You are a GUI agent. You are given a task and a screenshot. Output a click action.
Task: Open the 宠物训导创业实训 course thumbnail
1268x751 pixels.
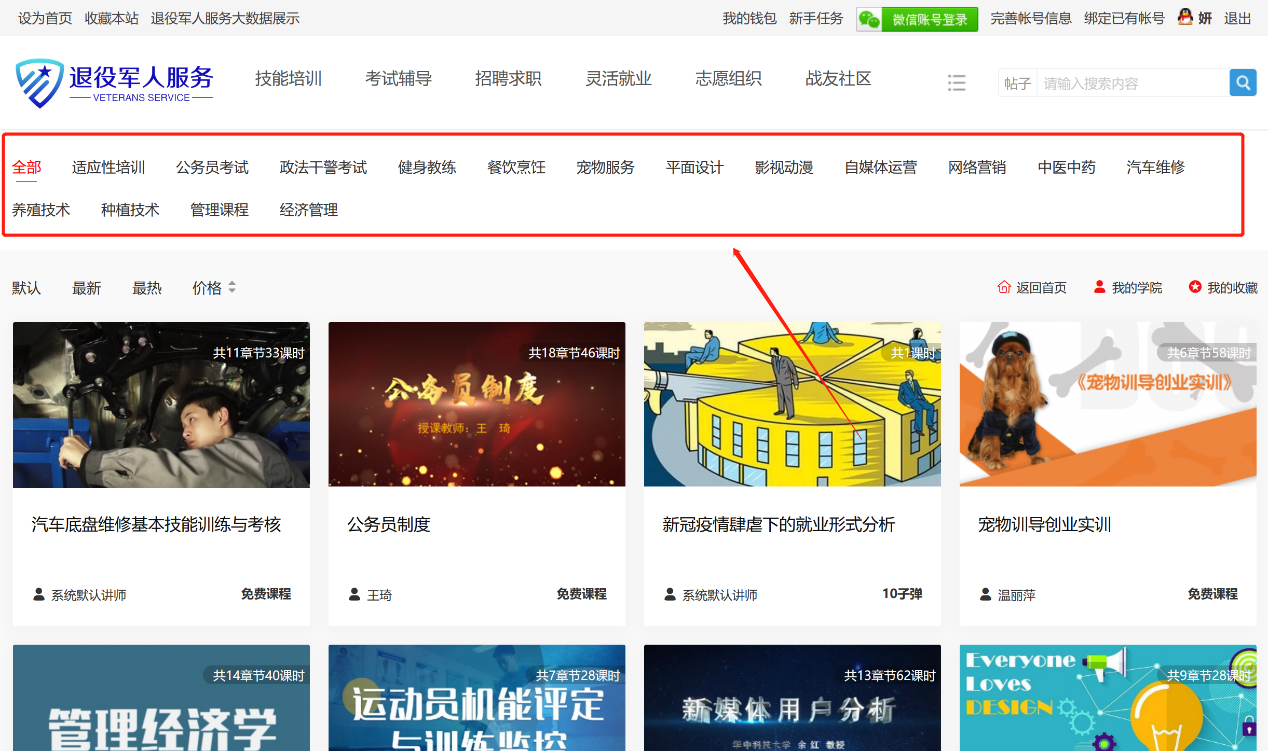coord(1108,404)
